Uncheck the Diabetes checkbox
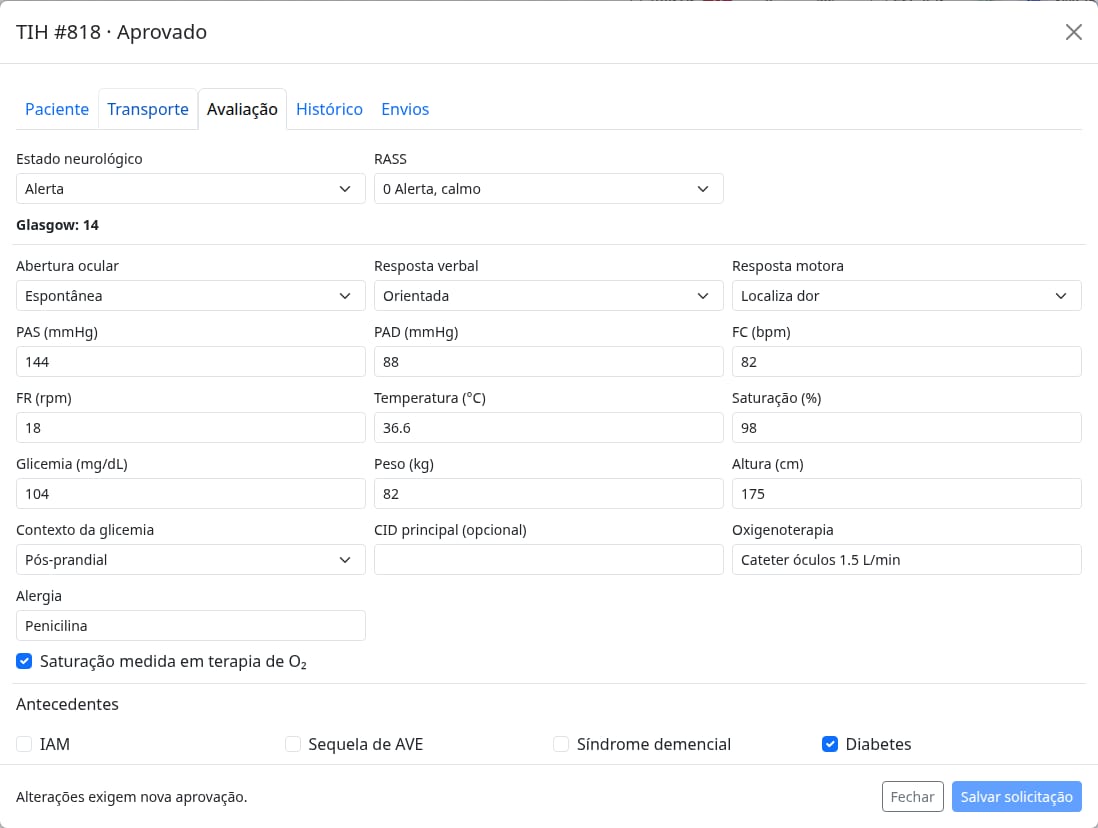The height and width of the screenshot is (828, 1098). pos(830,744)
